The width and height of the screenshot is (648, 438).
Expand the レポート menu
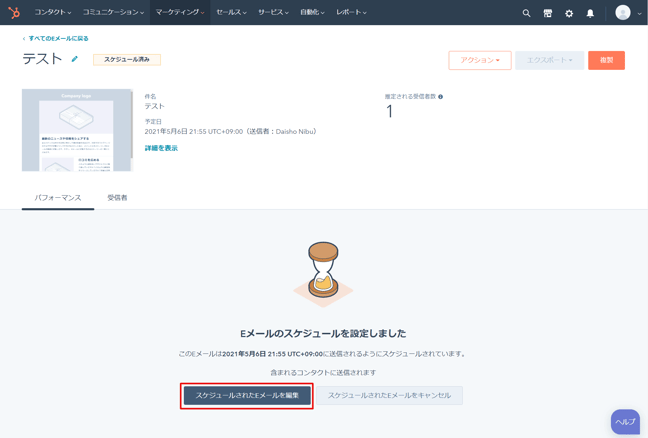pos(351,12)
